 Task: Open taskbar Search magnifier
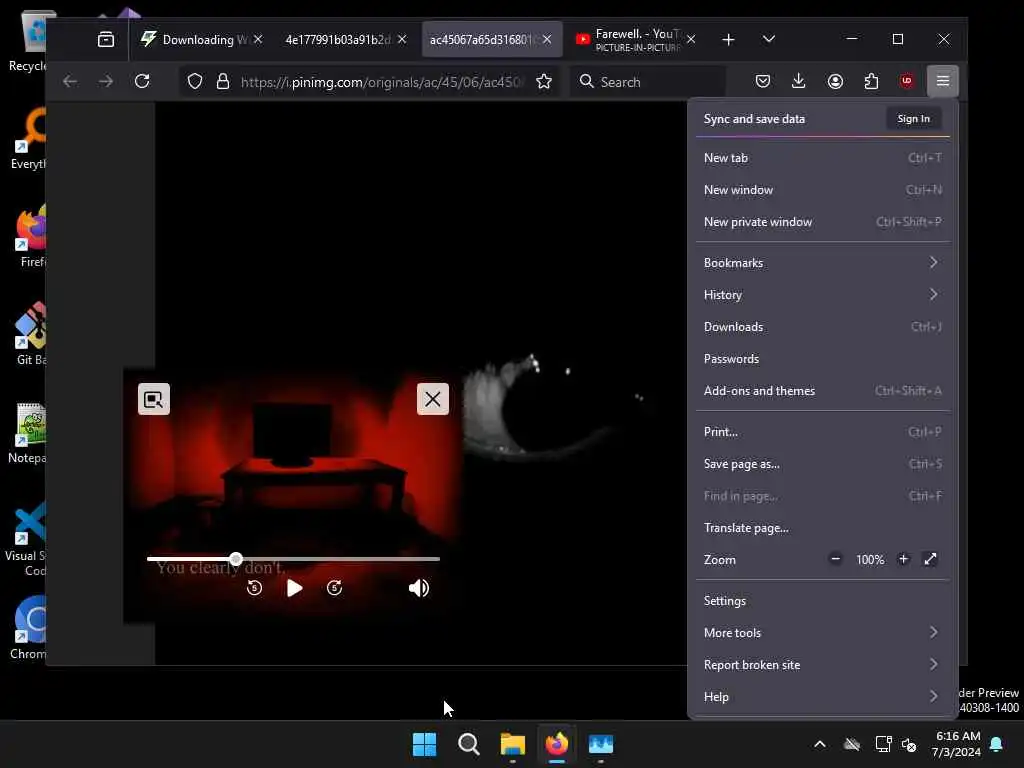[x=468, y=744]
